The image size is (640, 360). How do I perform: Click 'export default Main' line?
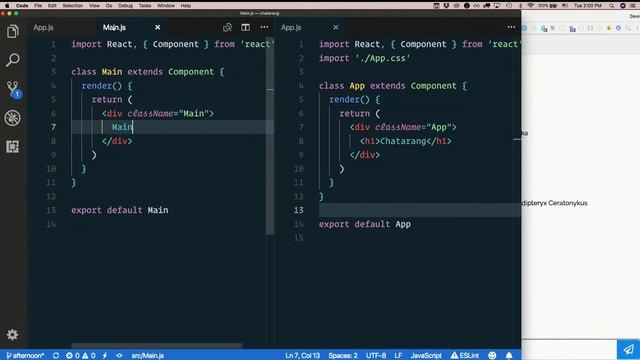(120, 210)
